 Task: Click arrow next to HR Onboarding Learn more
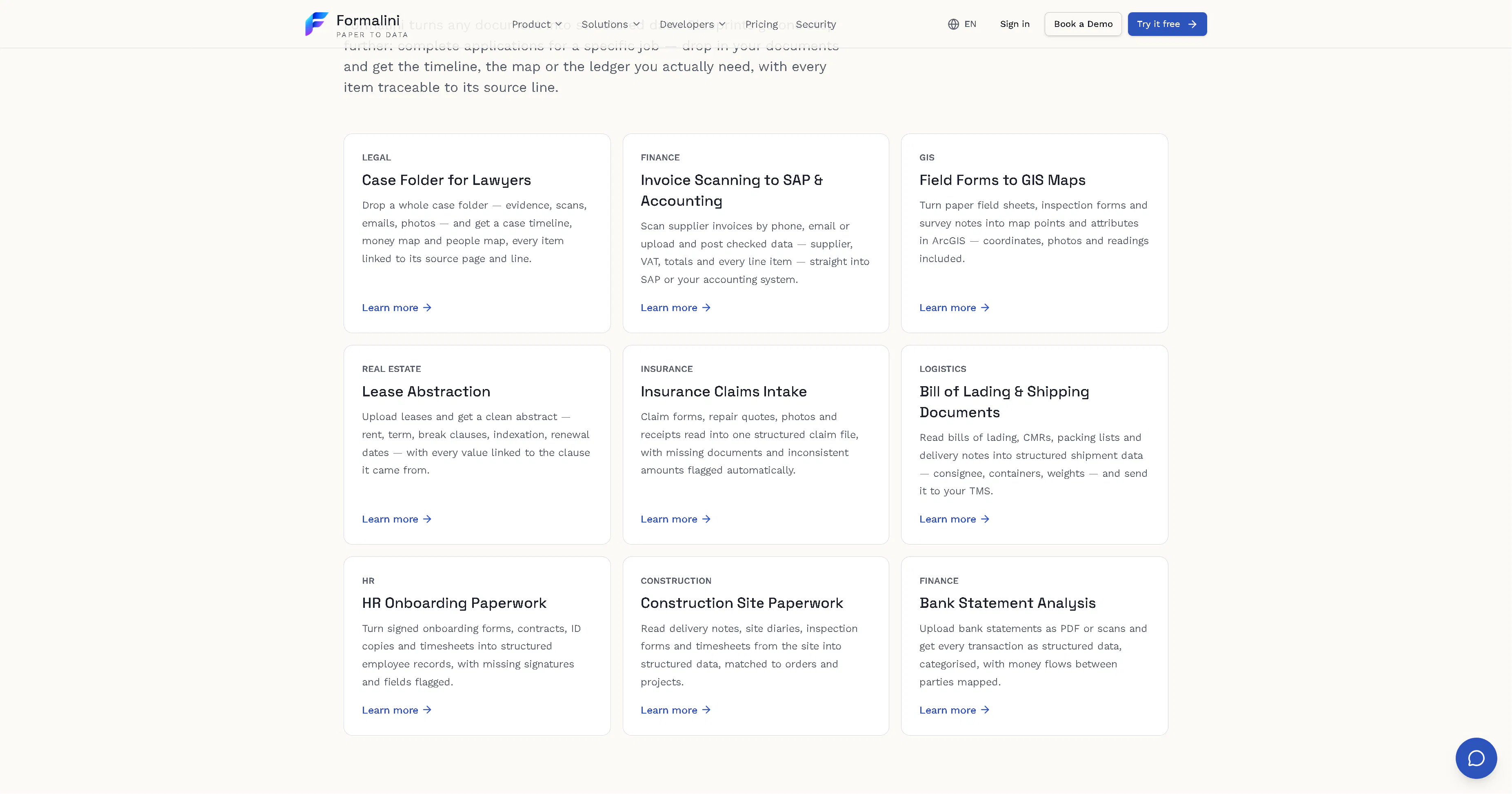coord(427,710)
